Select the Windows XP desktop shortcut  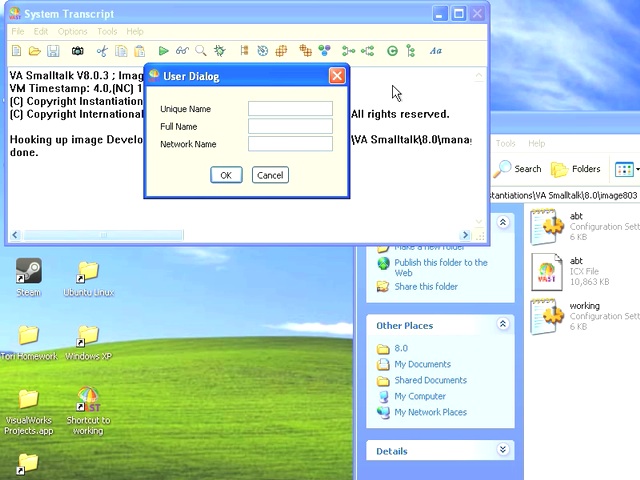pyautogui.click(x=88, y=343)
